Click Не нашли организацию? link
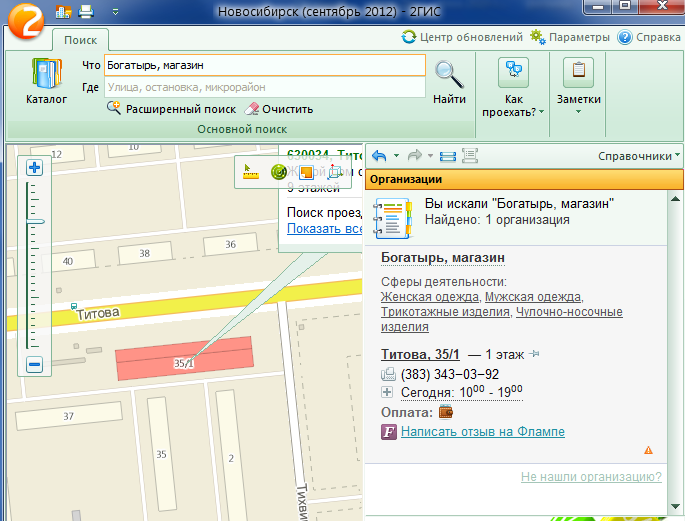 (591, 476)
